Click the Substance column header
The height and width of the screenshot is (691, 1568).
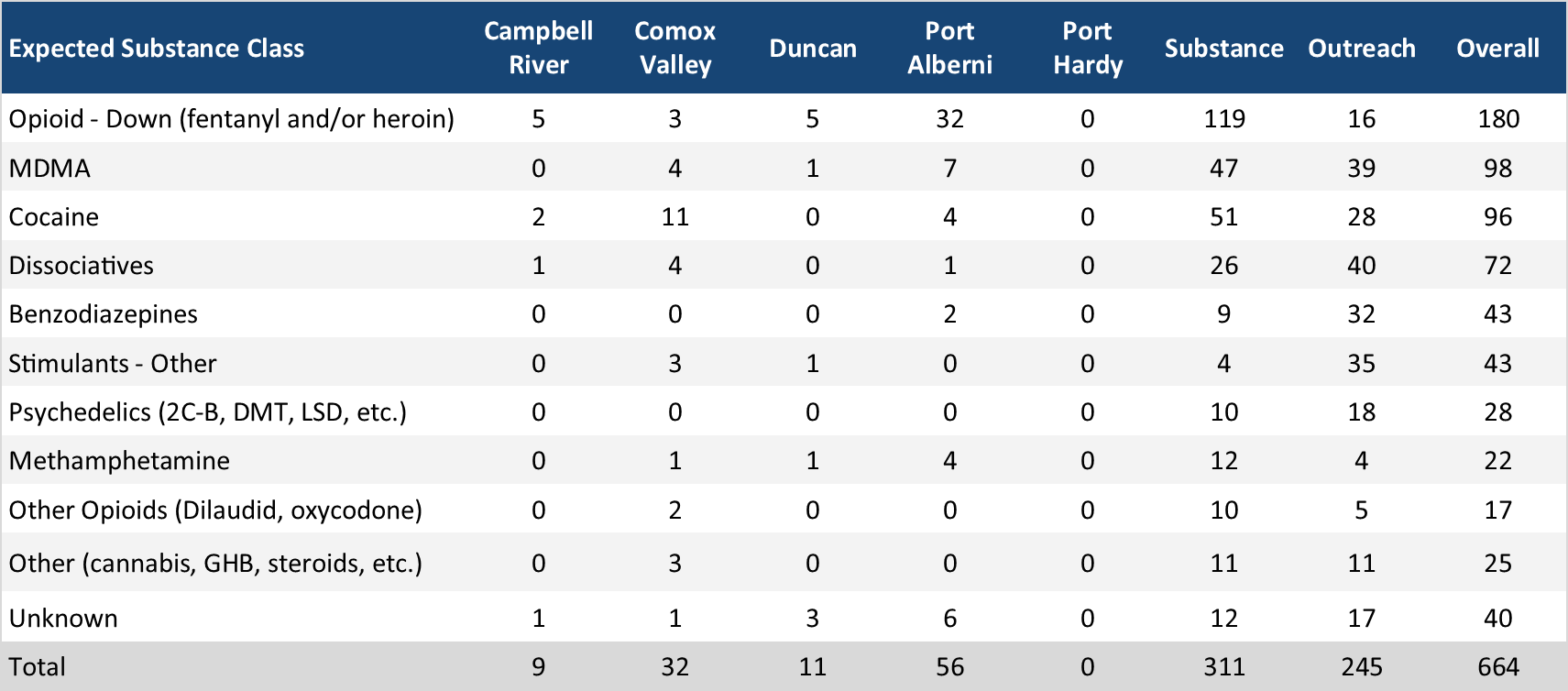click(x=1223, y=49)
